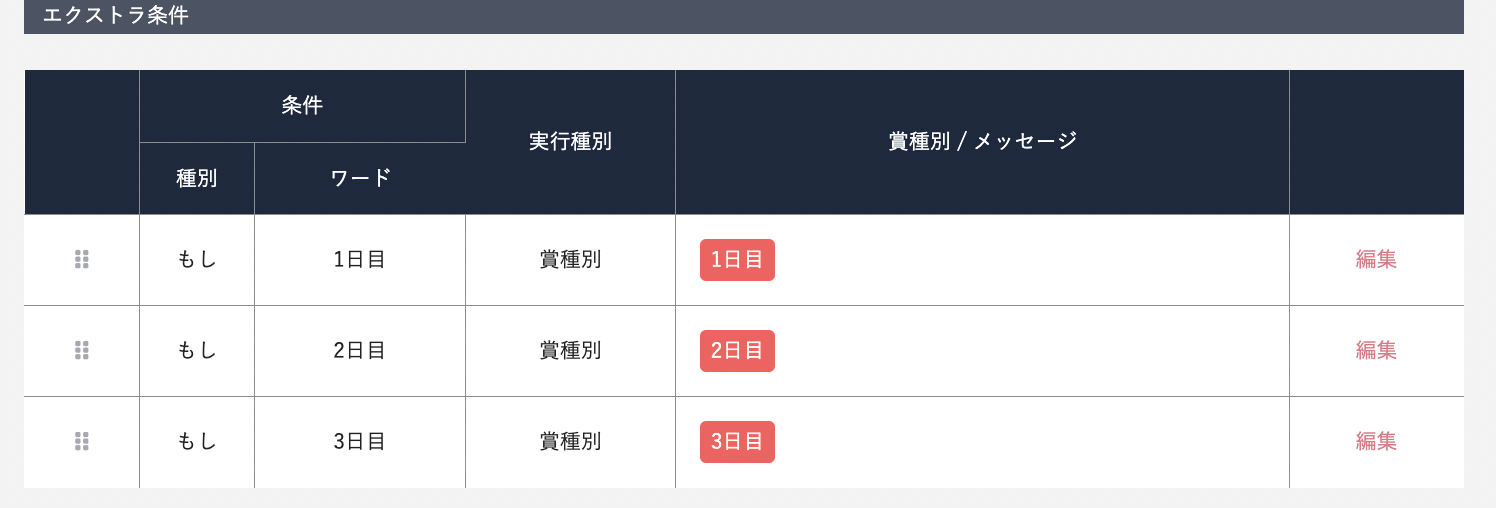Grab the drag handle of the 2日目 row
This screenshot has height=508, width=1496.
click(x=82, y=350)
